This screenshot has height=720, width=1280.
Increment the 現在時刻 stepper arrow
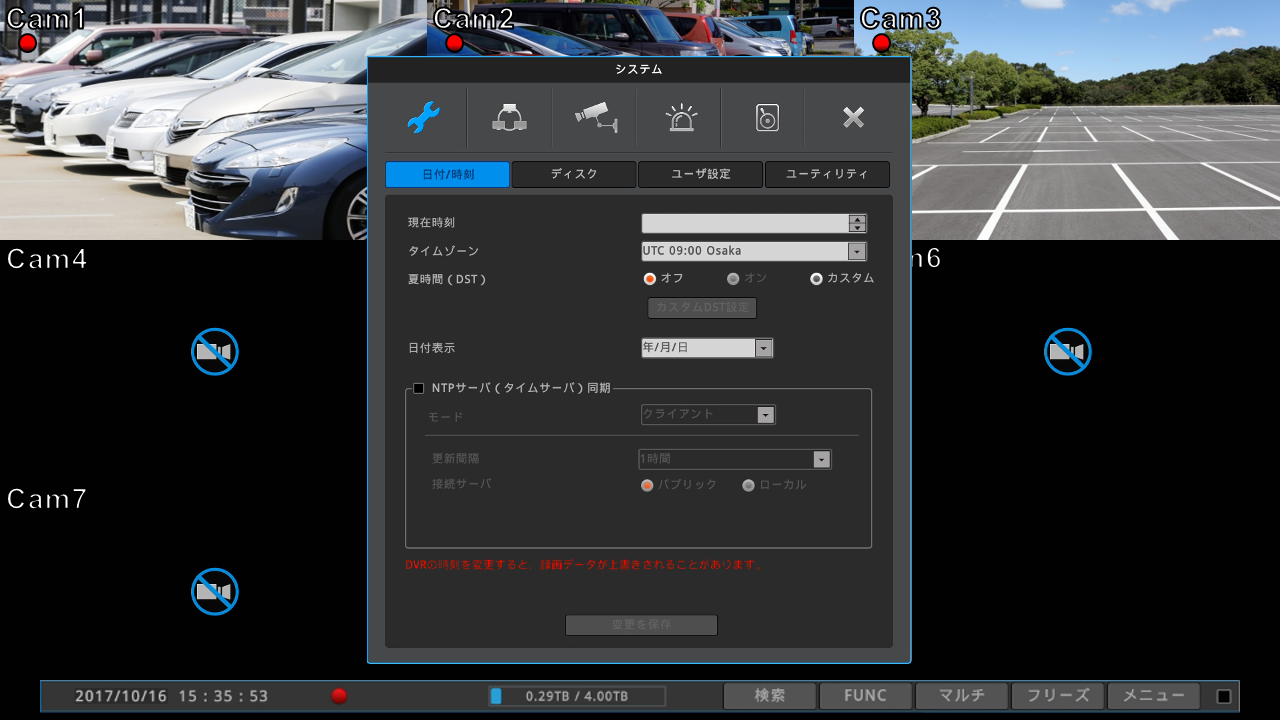857,219
